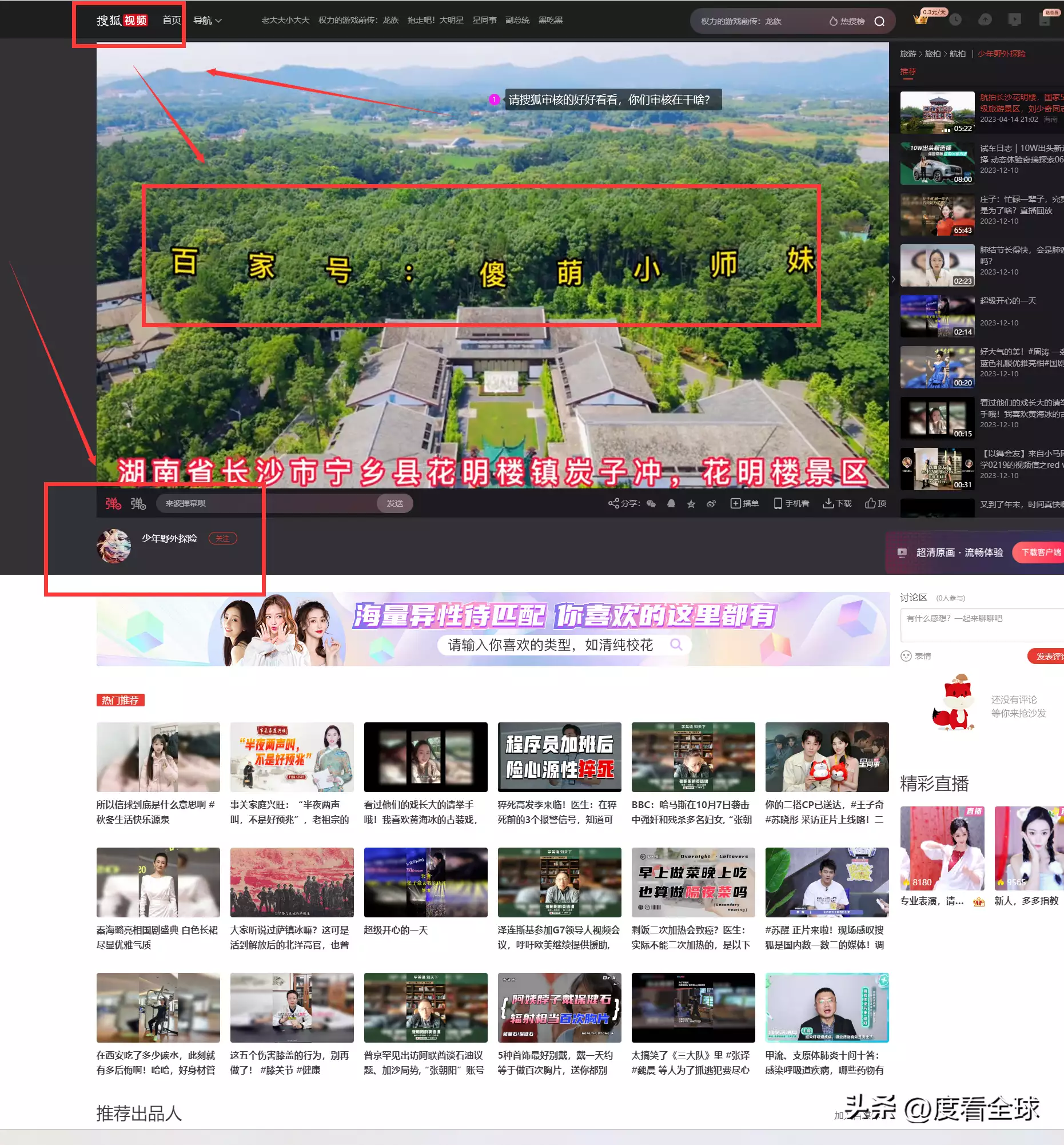Screen dimensions: 1064x1145
Task: Open danmaku settings icon
Action: click(138, 503)
